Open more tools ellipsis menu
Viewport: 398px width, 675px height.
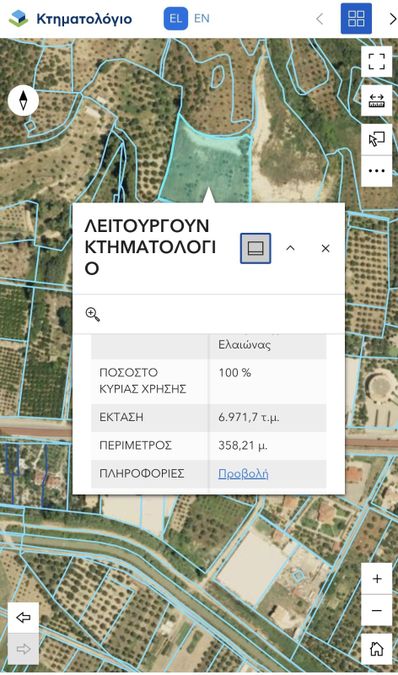point(376,171)
